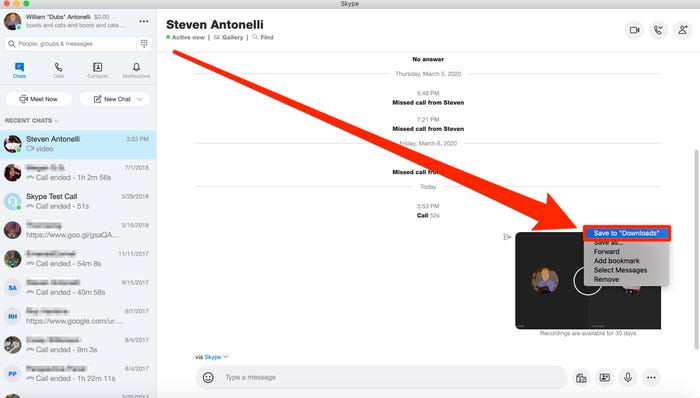Viewport: 700px width, 398px height.
Task: Click the Meet Now button
Action: tap(38, 99)
